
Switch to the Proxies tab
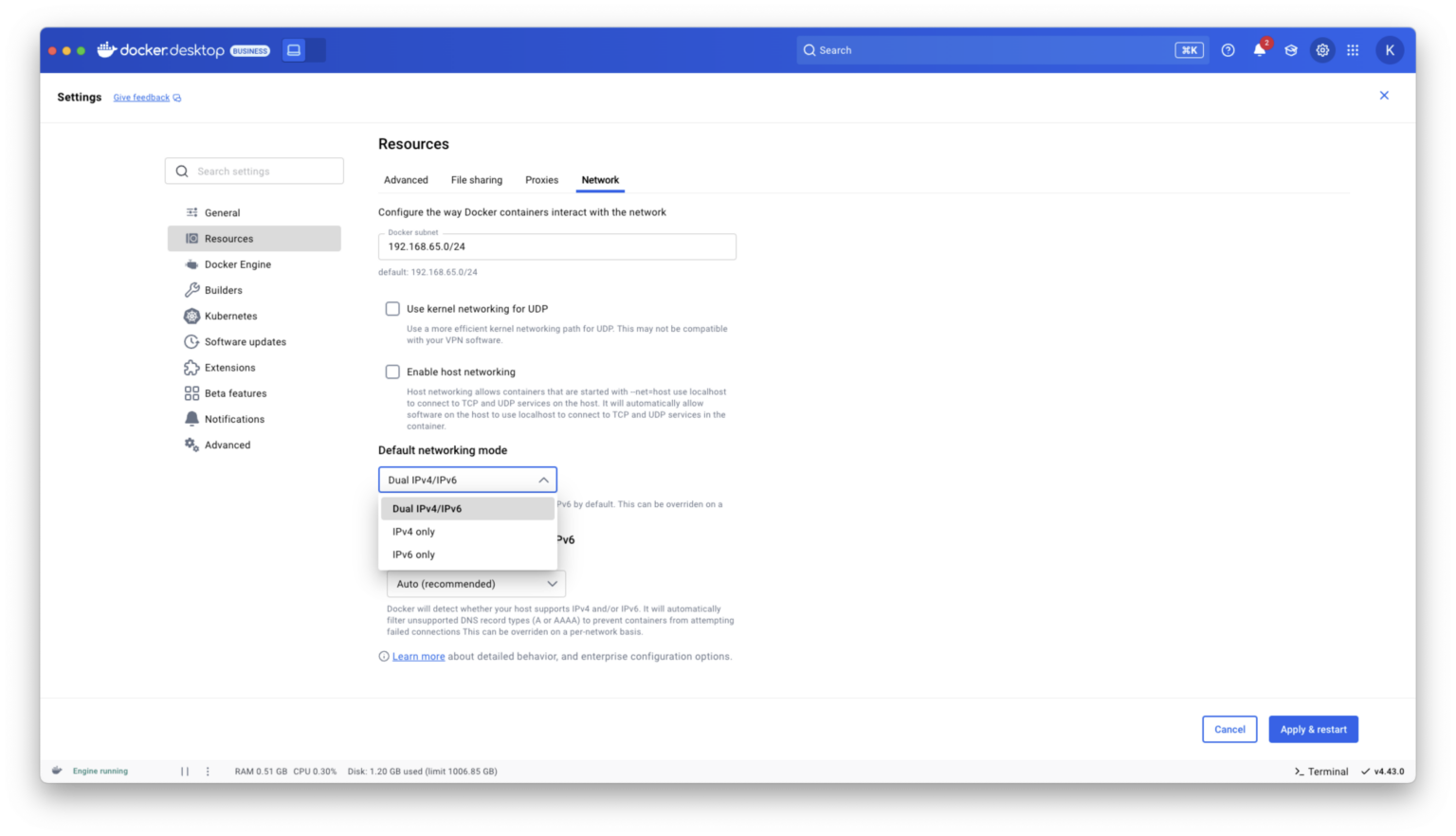pyautogui.click(x=541, y=180)
